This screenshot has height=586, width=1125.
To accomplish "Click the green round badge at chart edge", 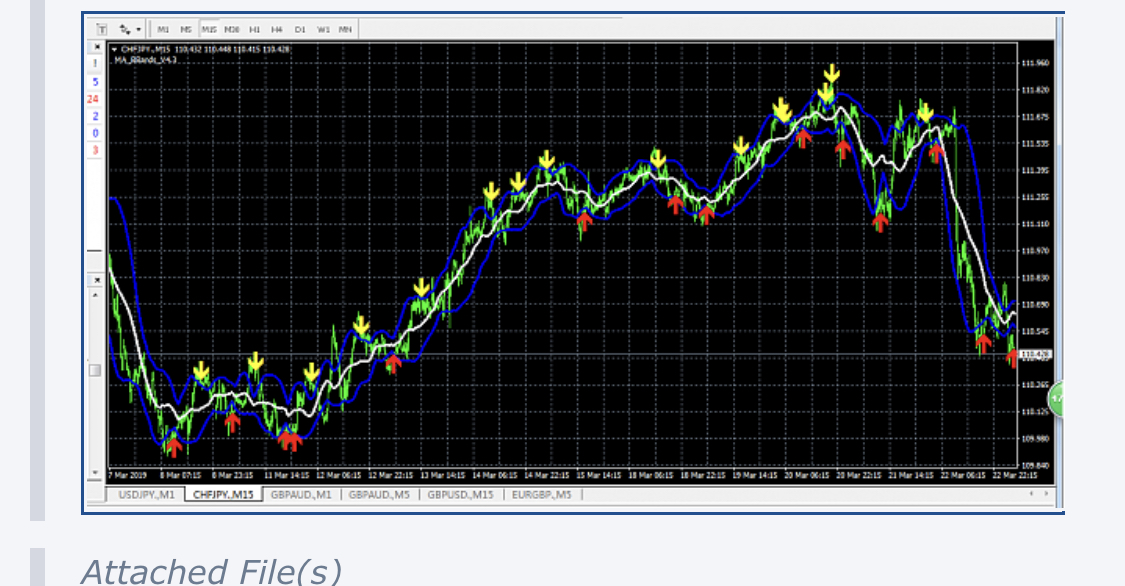I will click(x=1056, y=399).
